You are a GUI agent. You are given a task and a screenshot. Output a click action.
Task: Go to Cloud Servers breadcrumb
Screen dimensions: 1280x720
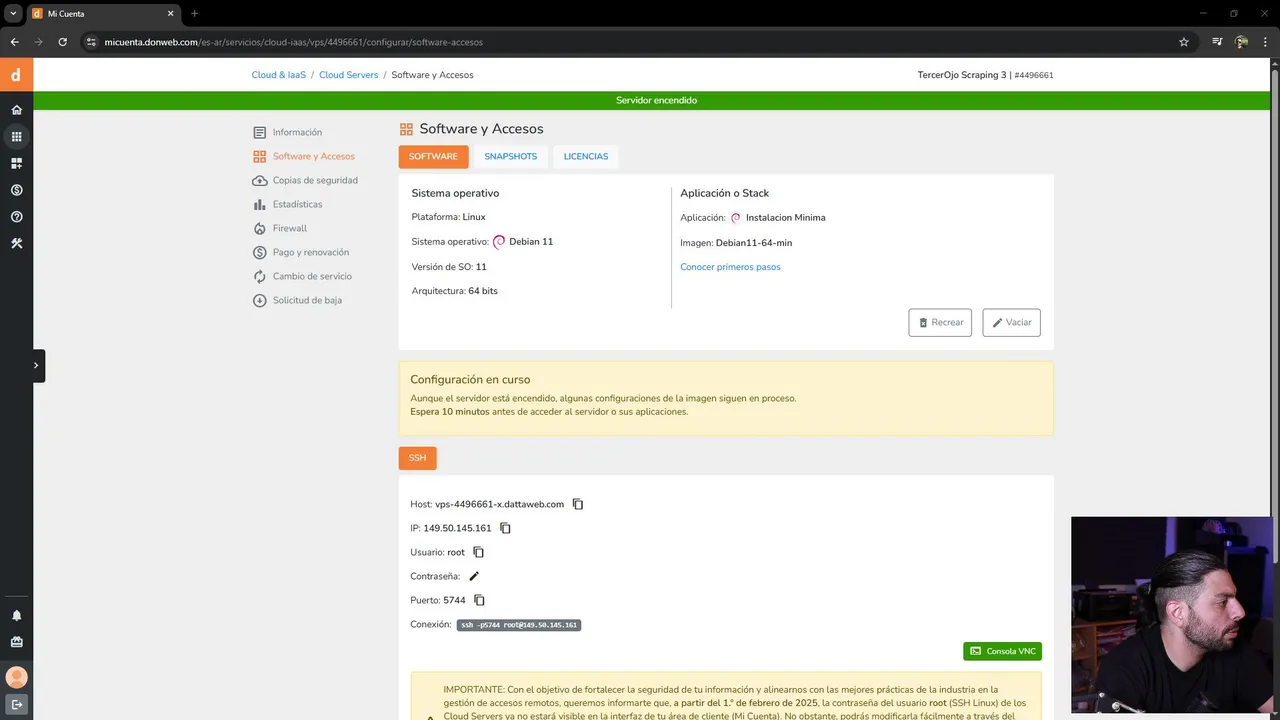click(x=349, y=75)
